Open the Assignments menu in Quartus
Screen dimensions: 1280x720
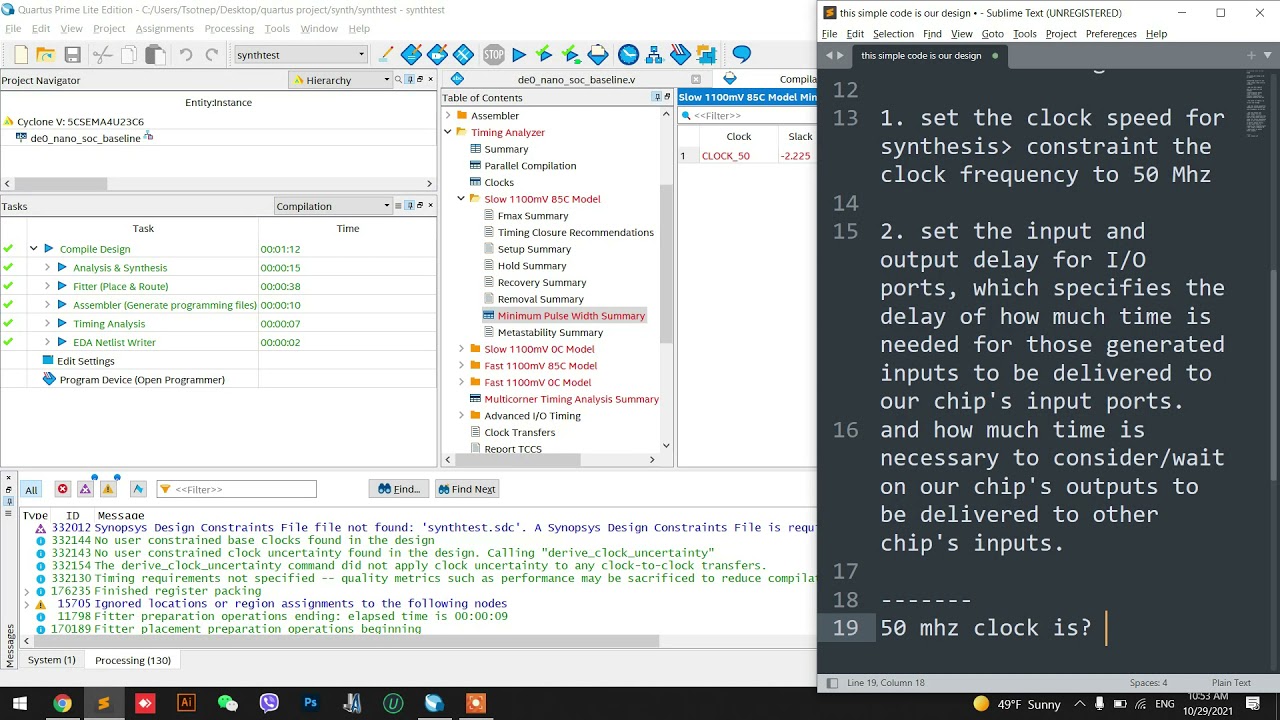coord(164,28)
